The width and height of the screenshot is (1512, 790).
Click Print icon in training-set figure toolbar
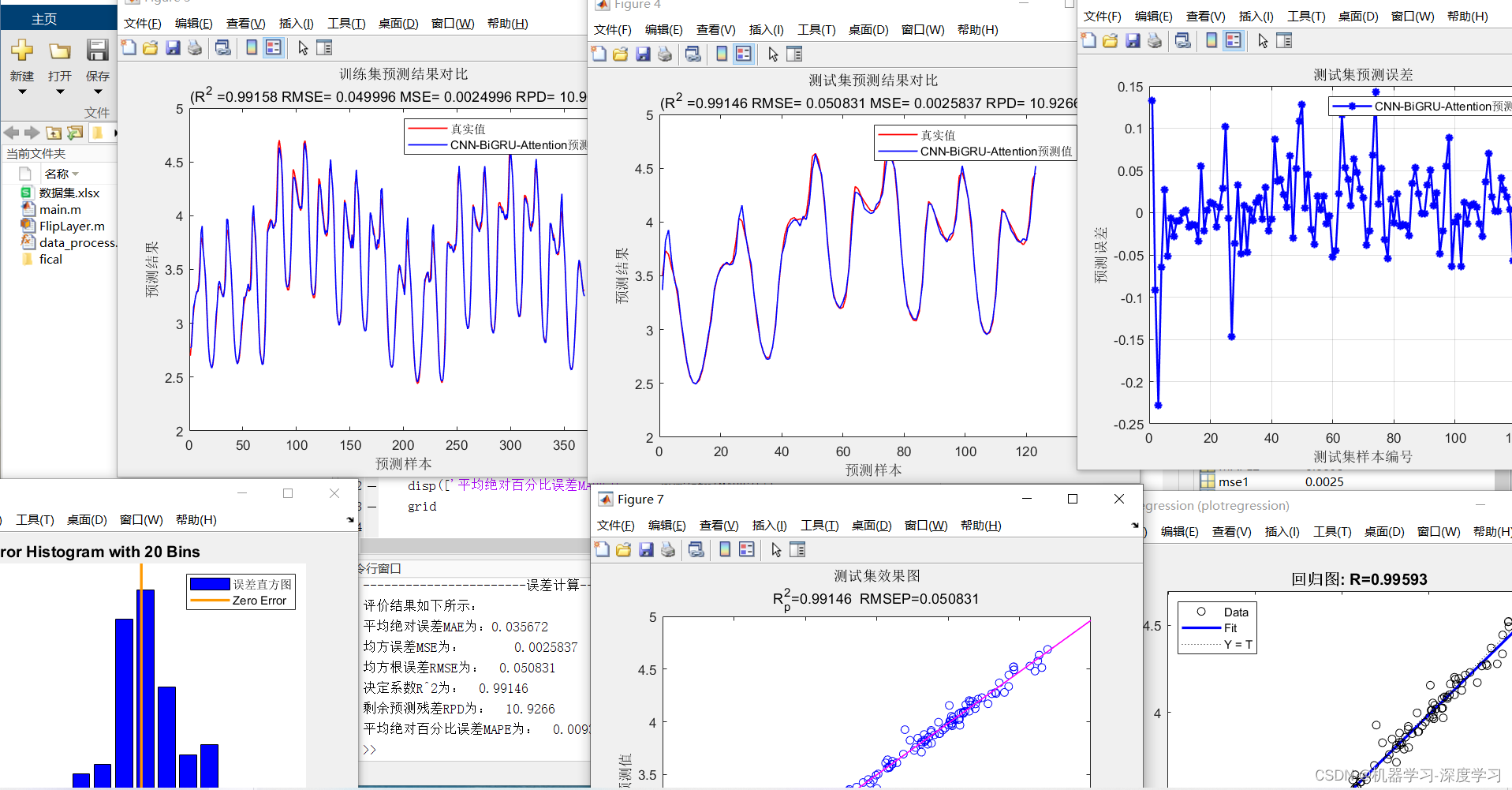point(194,48)
